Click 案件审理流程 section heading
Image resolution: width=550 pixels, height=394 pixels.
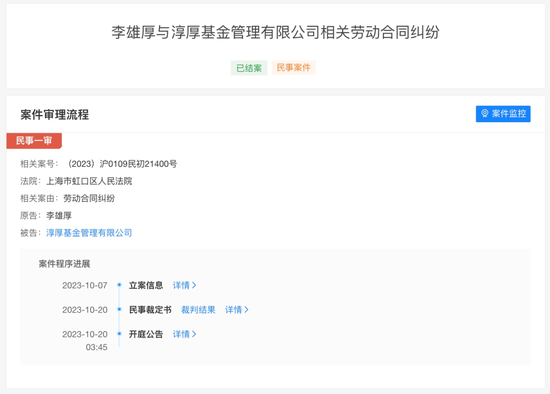tap(54, 115)
